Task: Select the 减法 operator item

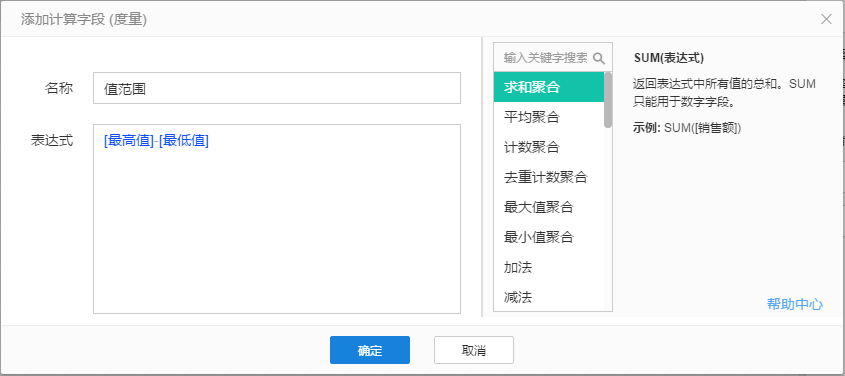Action: [549, 297]
